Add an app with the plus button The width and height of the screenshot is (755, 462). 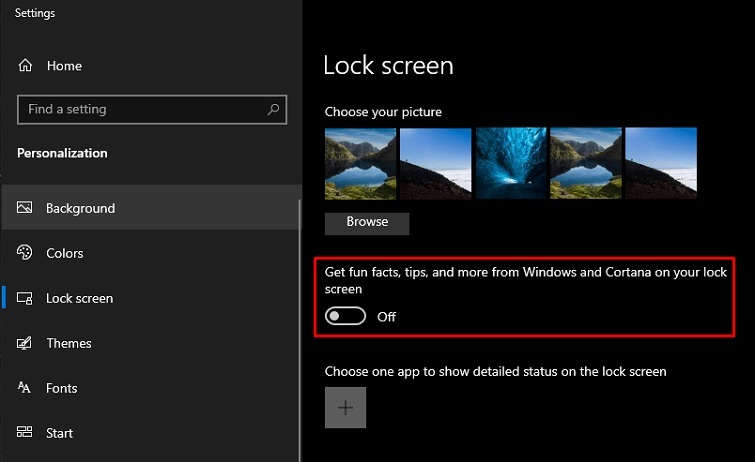tap(345, 407)
